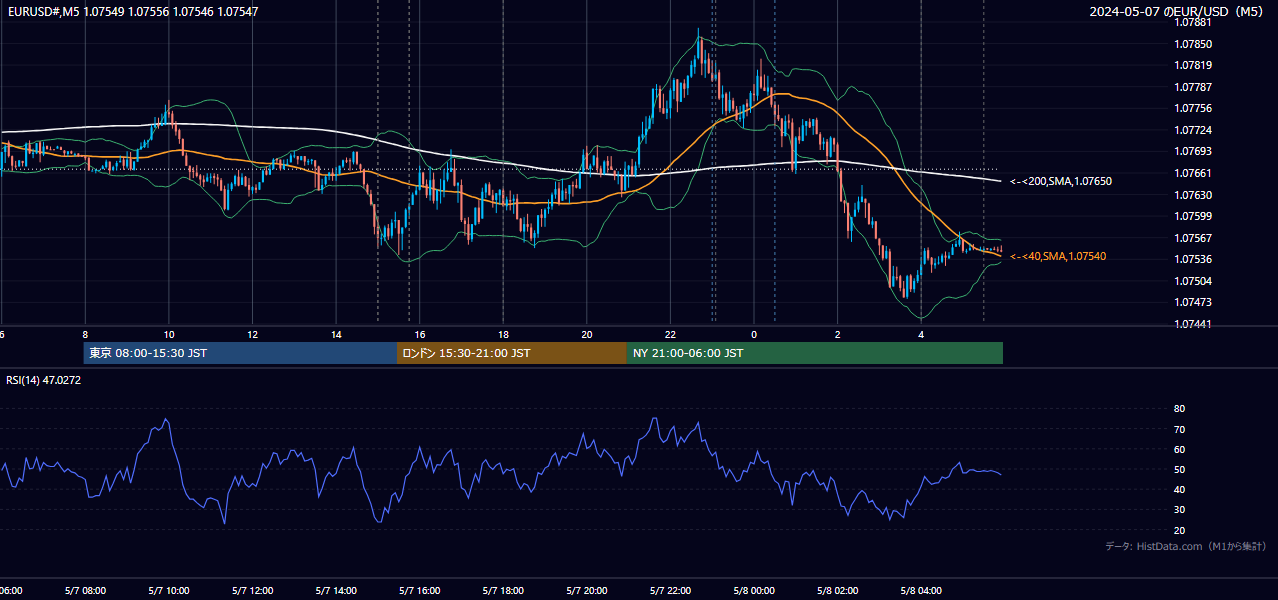Click the bottom time label 5/7 18:00
Screen dimensions: 1278x600
pyautogui.click(x=503, y=591)
